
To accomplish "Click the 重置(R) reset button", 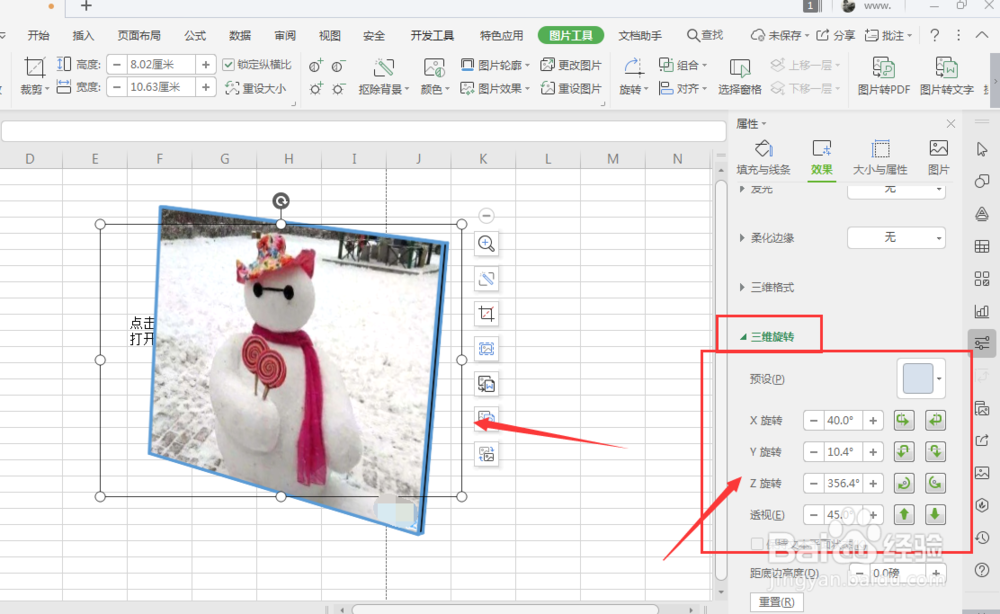I will tap(776, 602).
